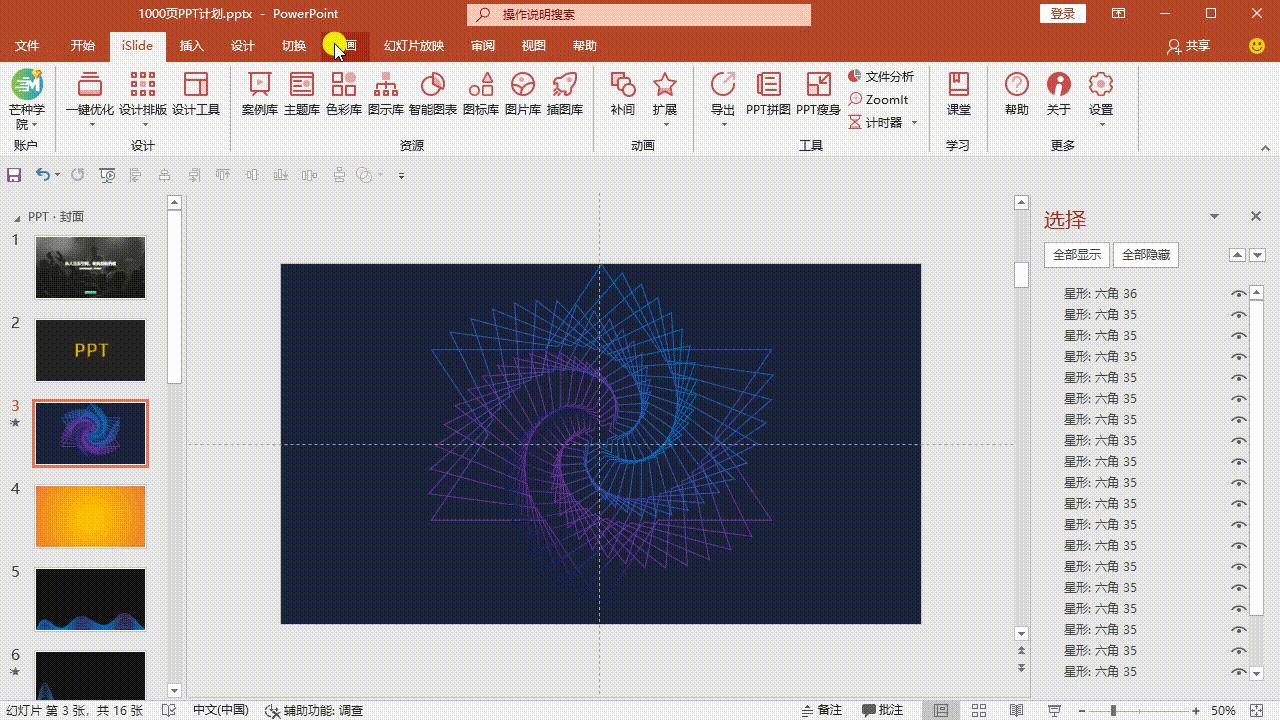Open the 图片库 picture library

[523, 94]
